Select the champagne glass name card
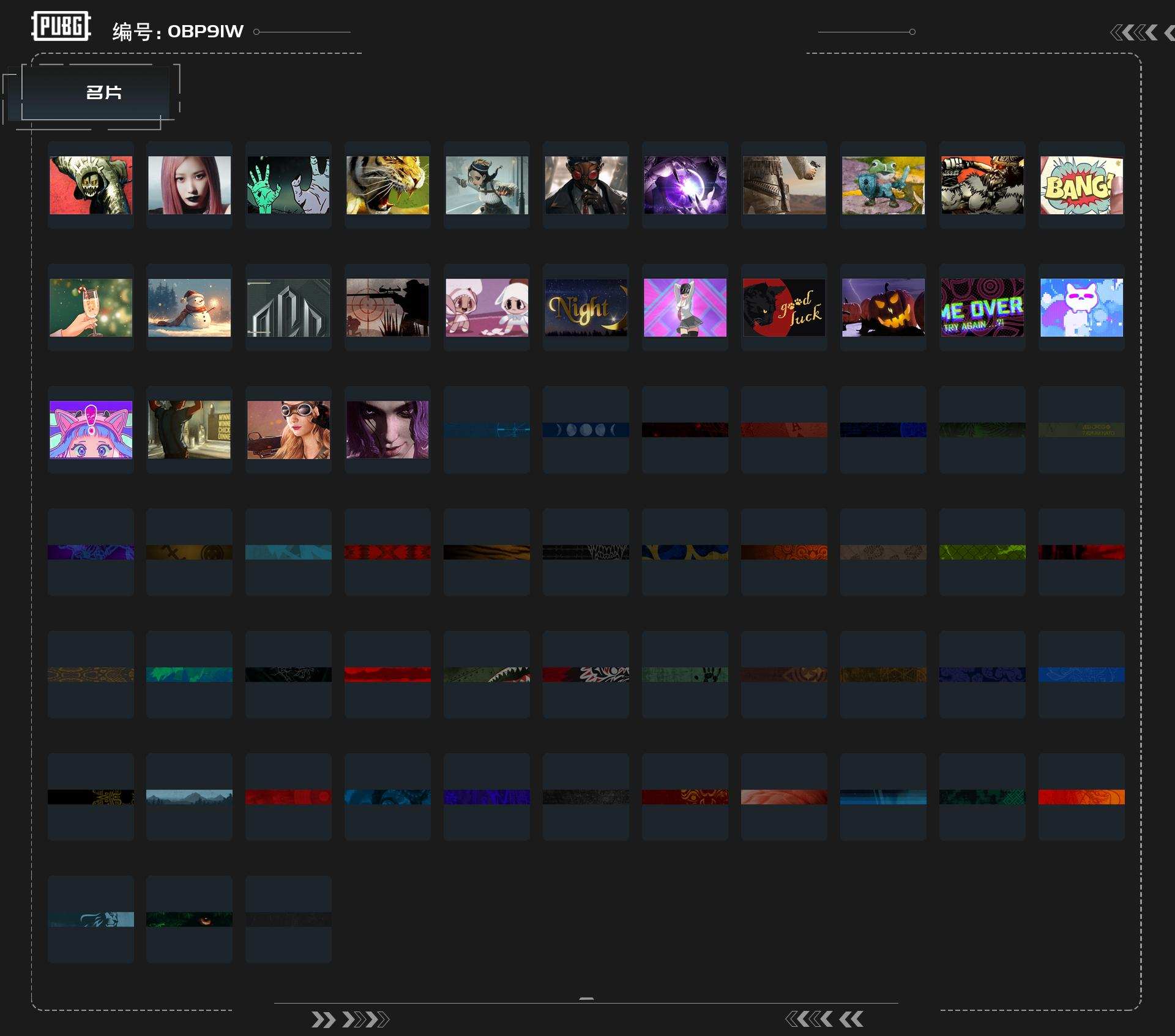The width and height of the screenshot is (1175, 1036). 91,307
